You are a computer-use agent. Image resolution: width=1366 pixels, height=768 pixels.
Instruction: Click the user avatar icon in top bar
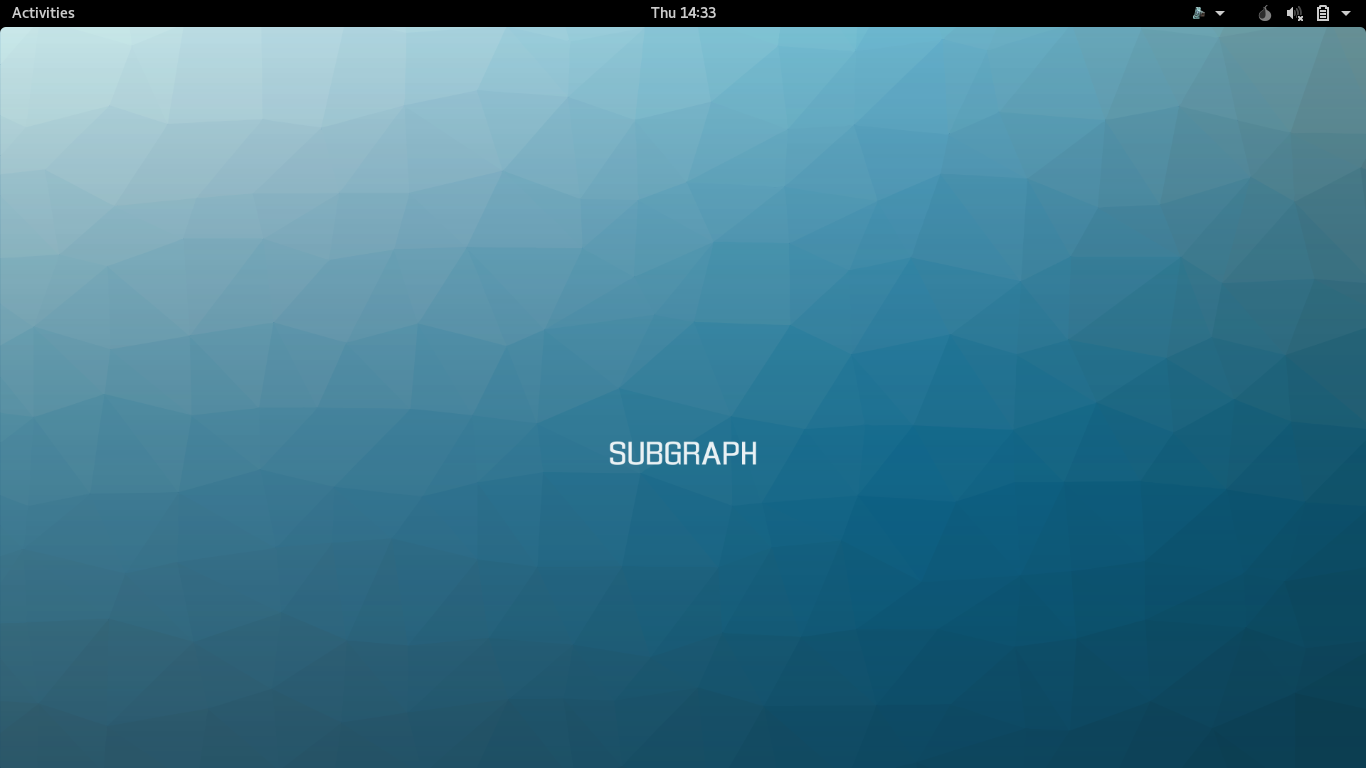coord(1199,13)
